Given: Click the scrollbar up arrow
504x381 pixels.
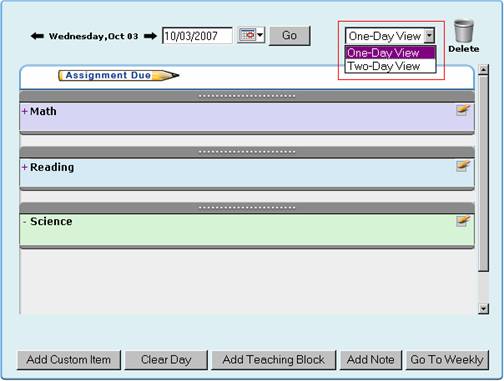Looking at the screenshot, I should [483, 69].
